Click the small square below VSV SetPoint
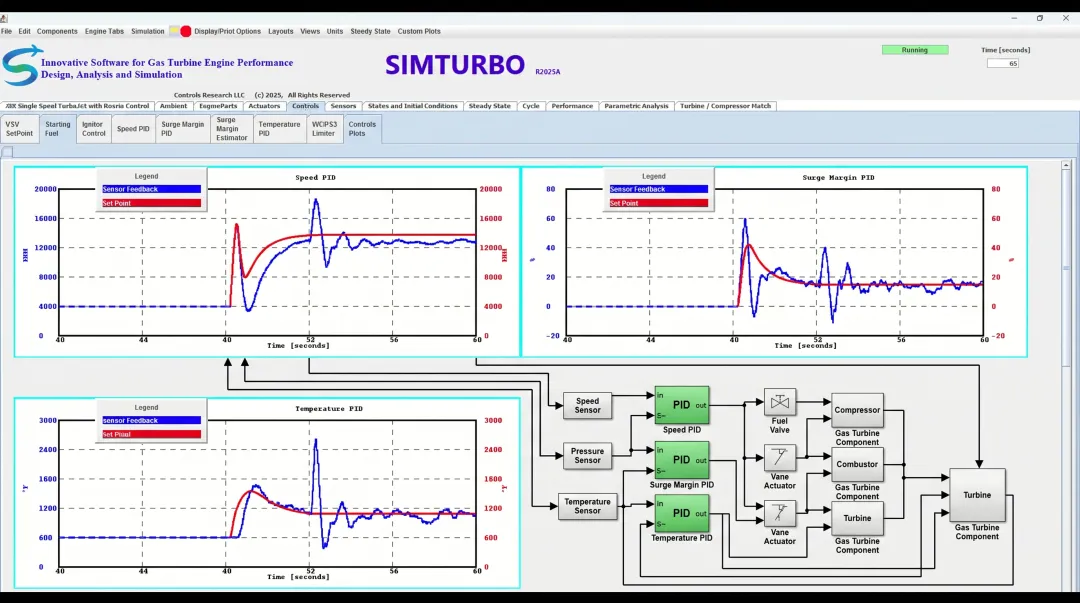The width and height of the screenshot is (1080, 603). tap(7, 152)
